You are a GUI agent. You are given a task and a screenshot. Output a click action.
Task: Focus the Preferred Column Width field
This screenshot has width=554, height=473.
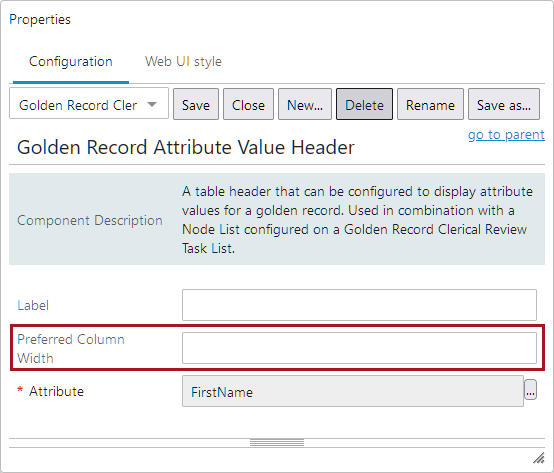[359, 348]
